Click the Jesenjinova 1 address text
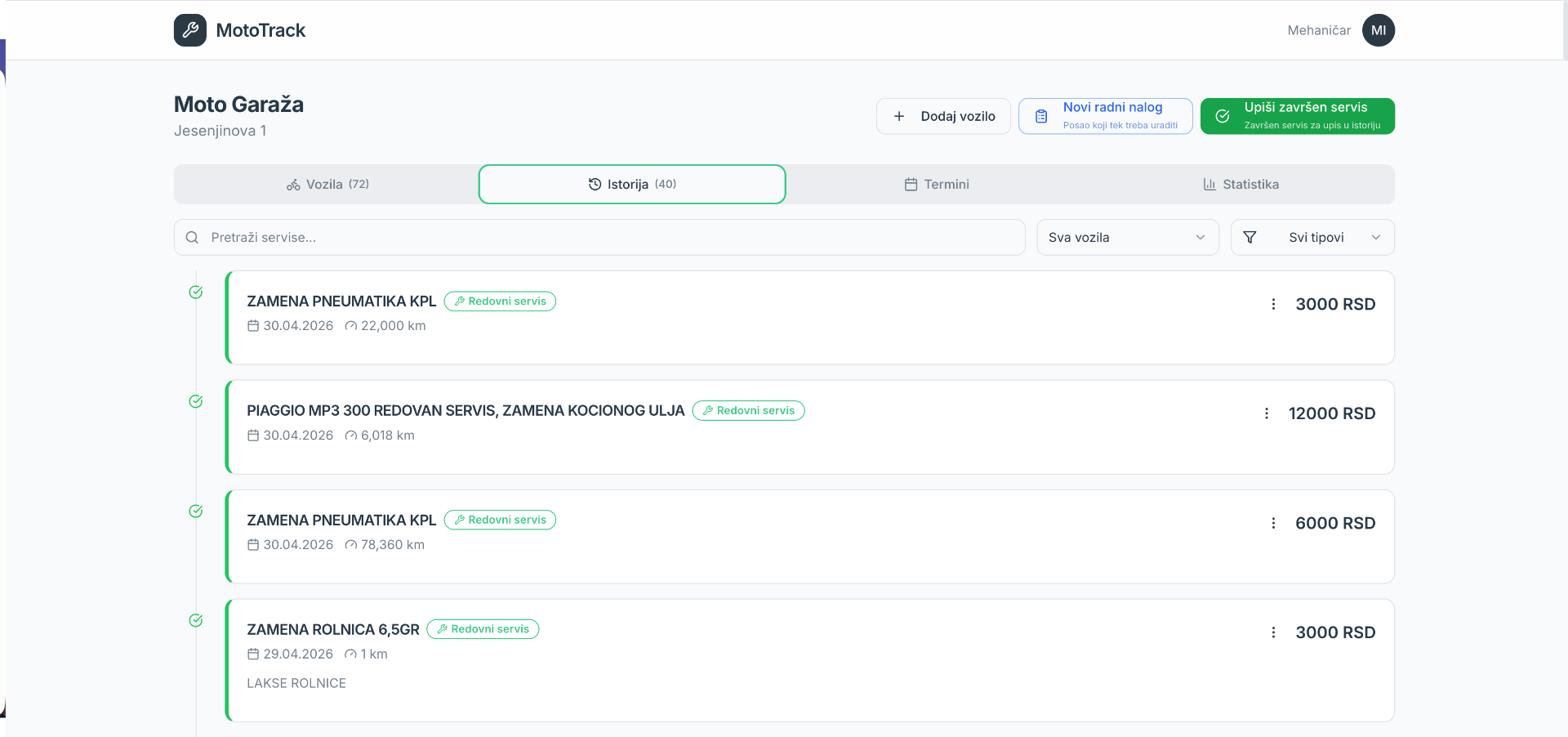The image size is (1568, 737). [220, 131]
